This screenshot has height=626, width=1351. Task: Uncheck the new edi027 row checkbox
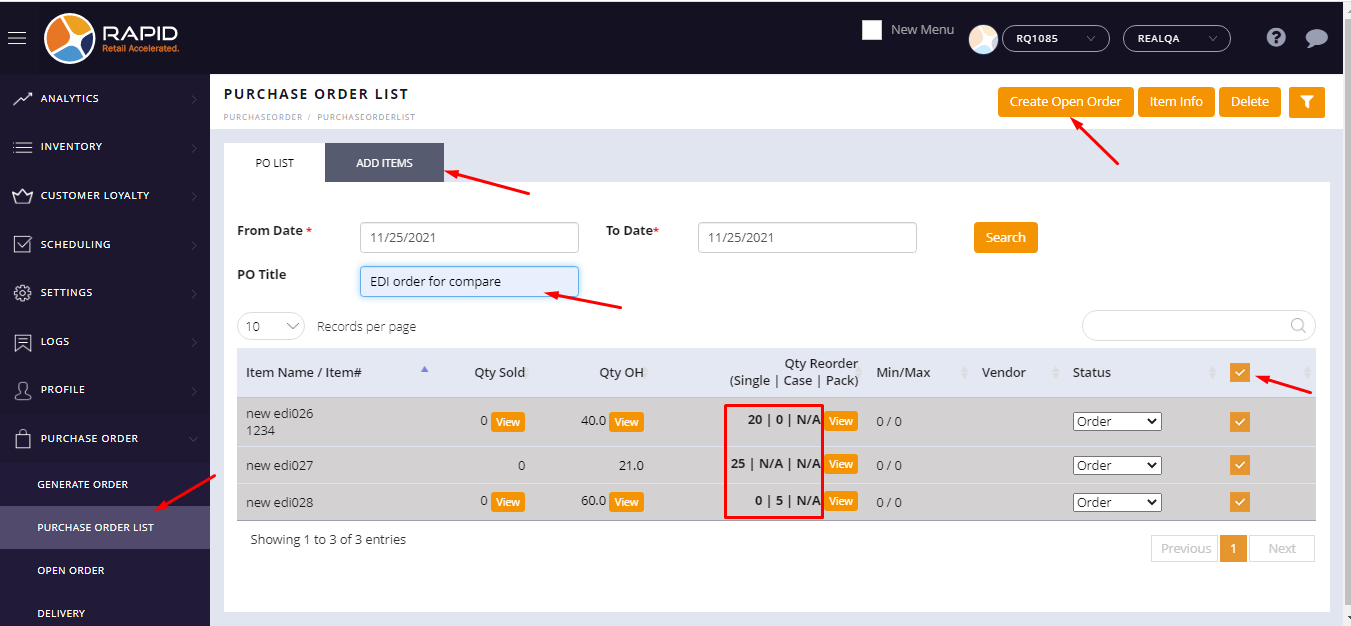pos(1240,465)
